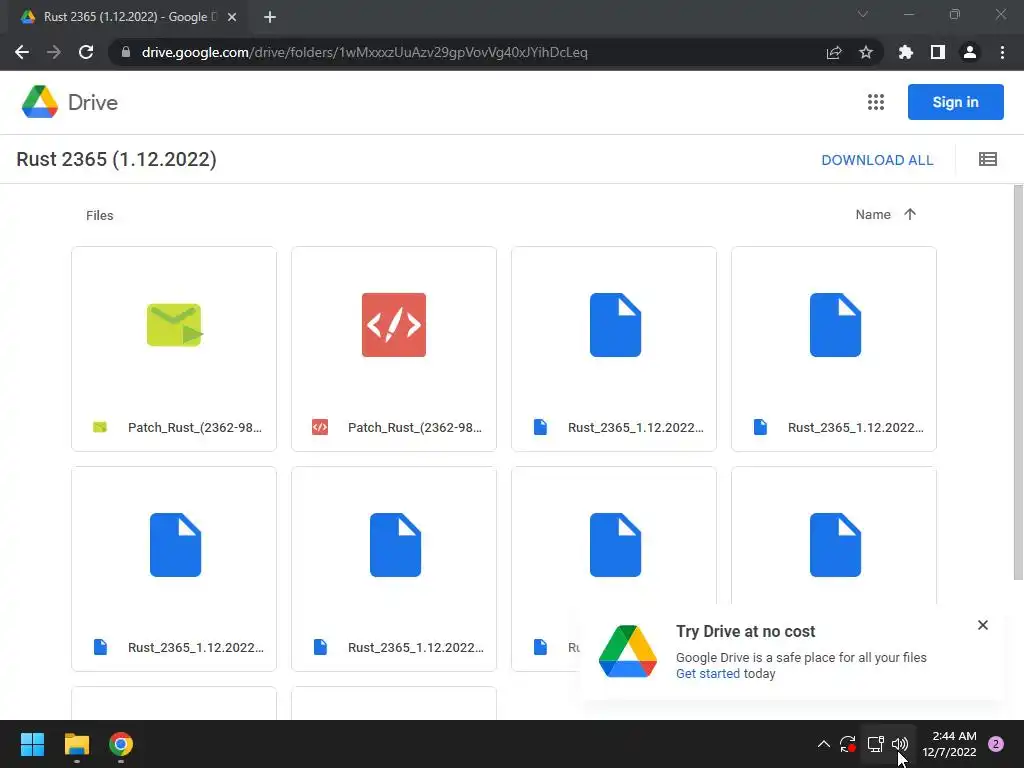1024x768 pixels.
Task: Click Get started link
Action: tap(708, 673)
